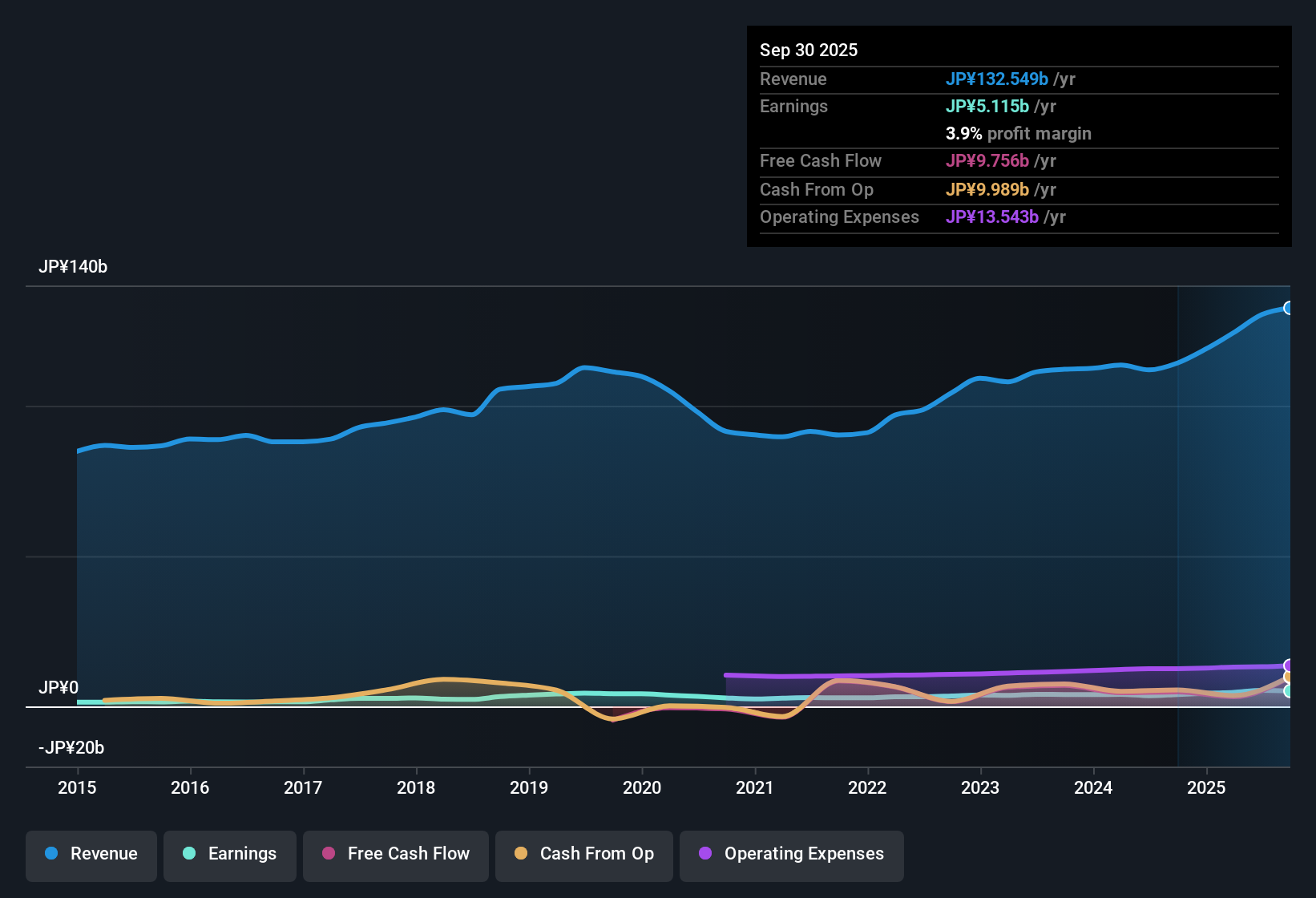1316x898 pixels.
Task: Click the revenue peak near mid-2019 on the chart
Action: coord(583,368)
